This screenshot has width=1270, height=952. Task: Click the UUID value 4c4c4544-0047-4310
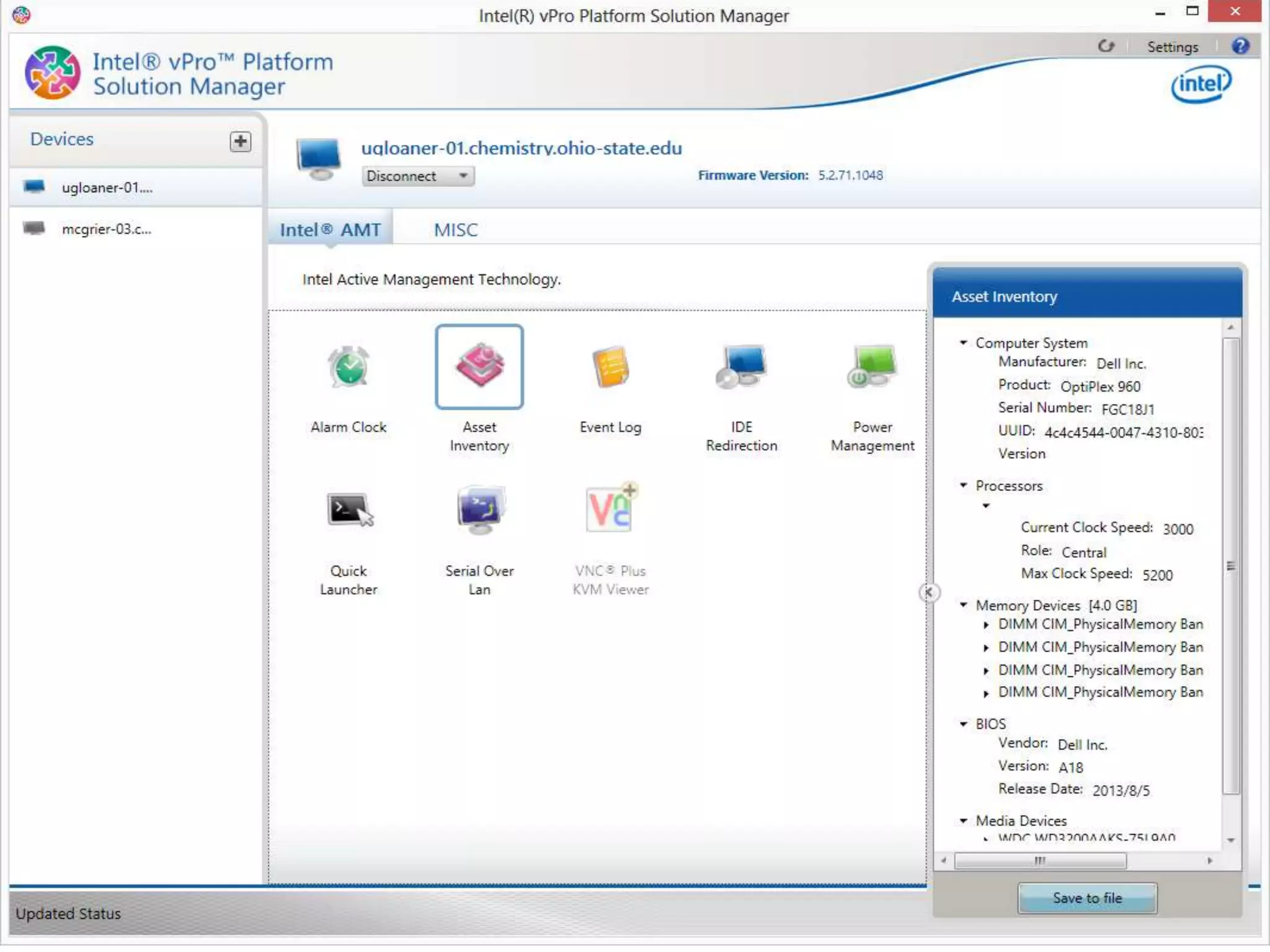pos(1123,433)
